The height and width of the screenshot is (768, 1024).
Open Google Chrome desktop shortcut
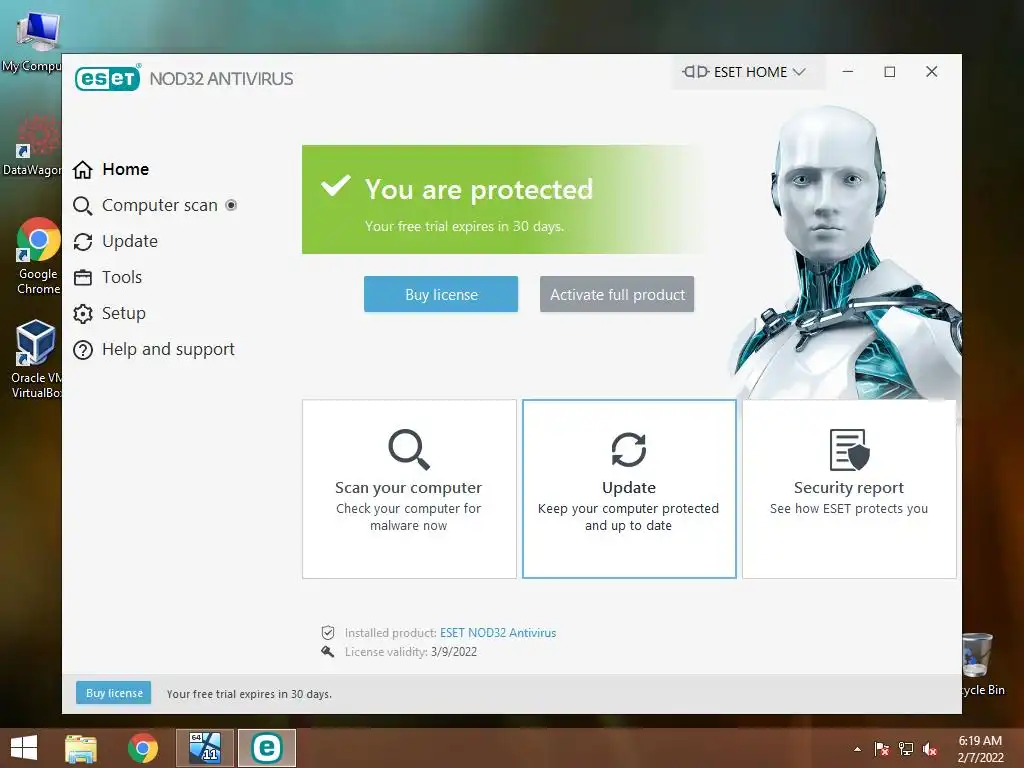[x=38, y=256]
